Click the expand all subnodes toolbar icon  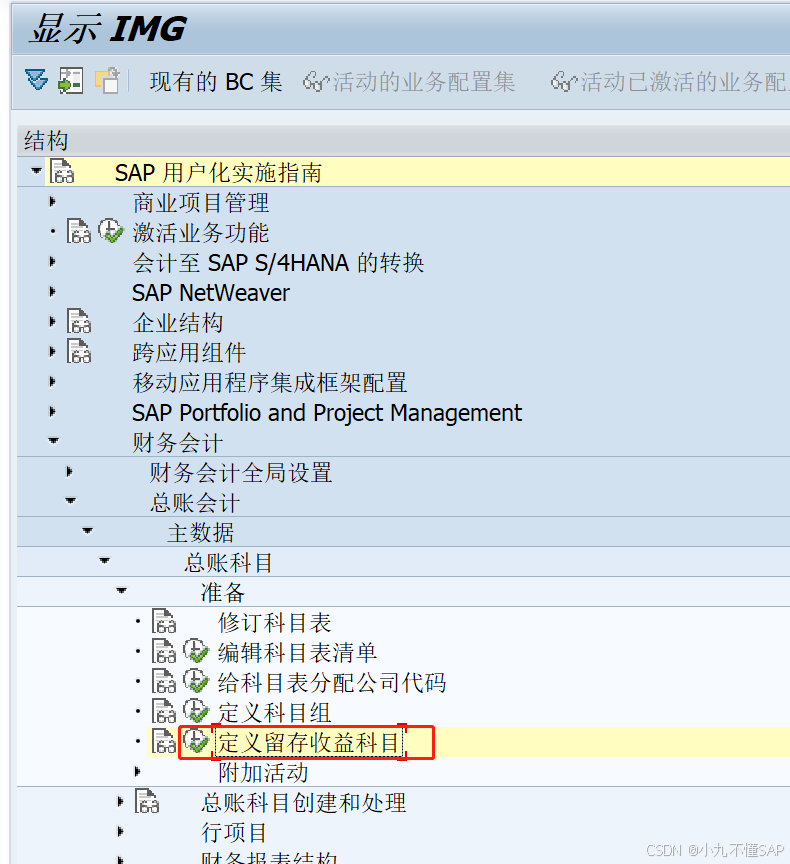tap(37, 80)
